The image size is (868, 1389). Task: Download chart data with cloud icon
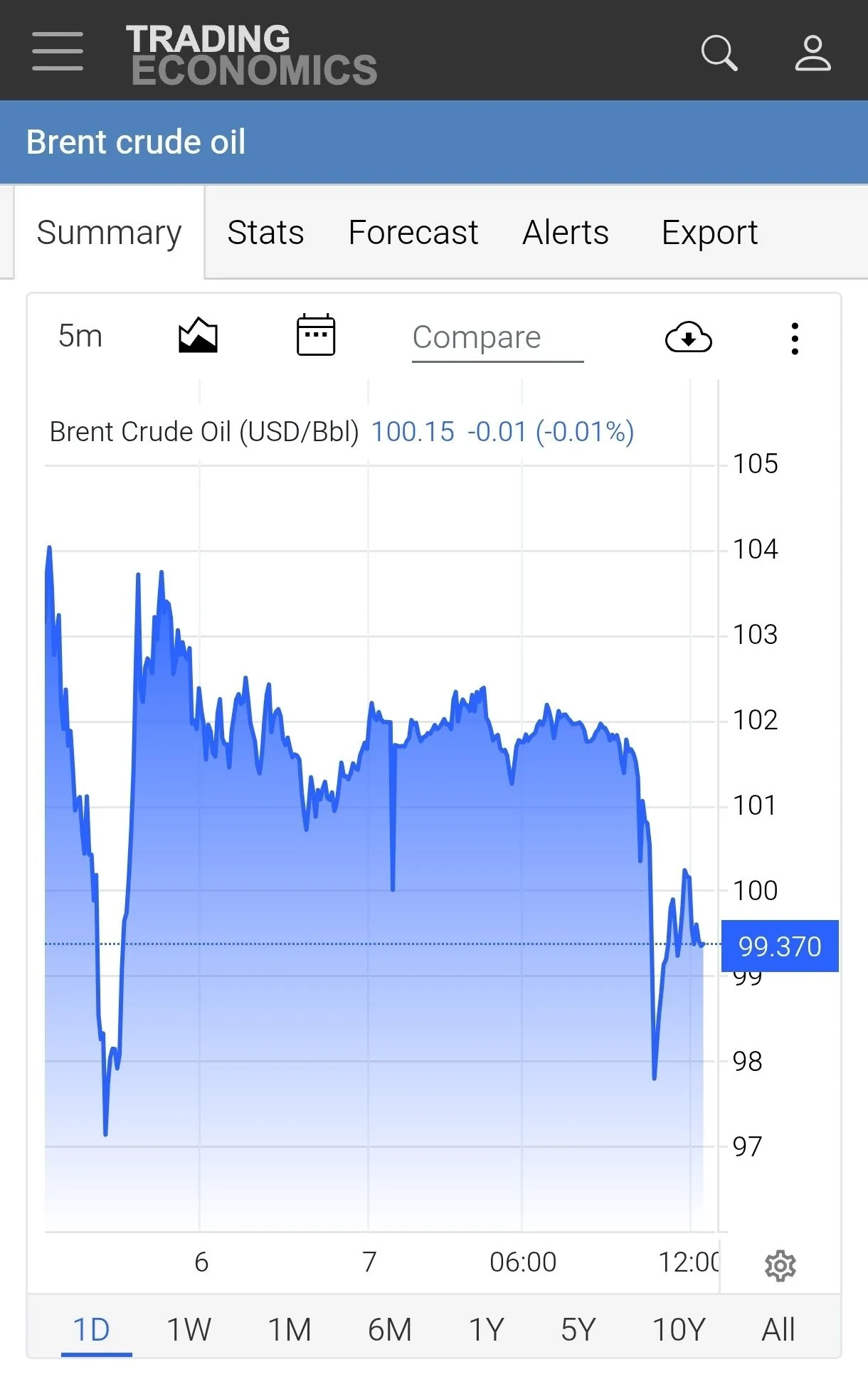point(688,337)
